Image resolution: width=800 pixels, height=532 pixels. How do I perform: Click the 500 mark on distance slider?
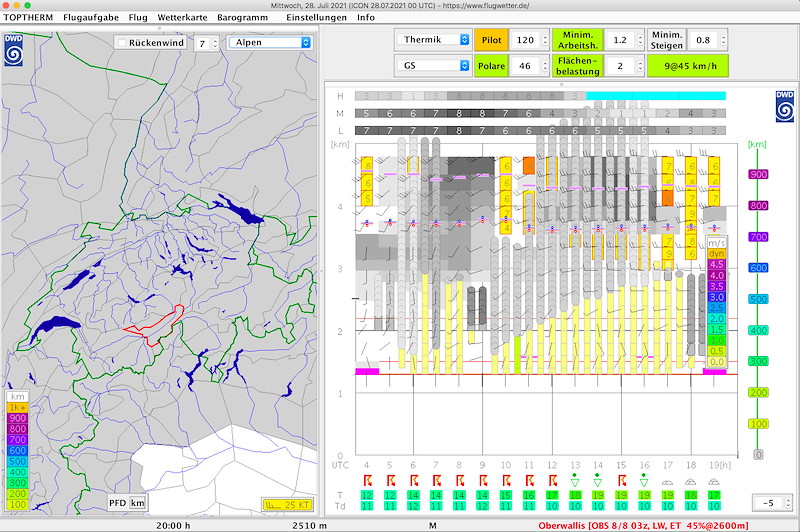(x=758, y=299)
